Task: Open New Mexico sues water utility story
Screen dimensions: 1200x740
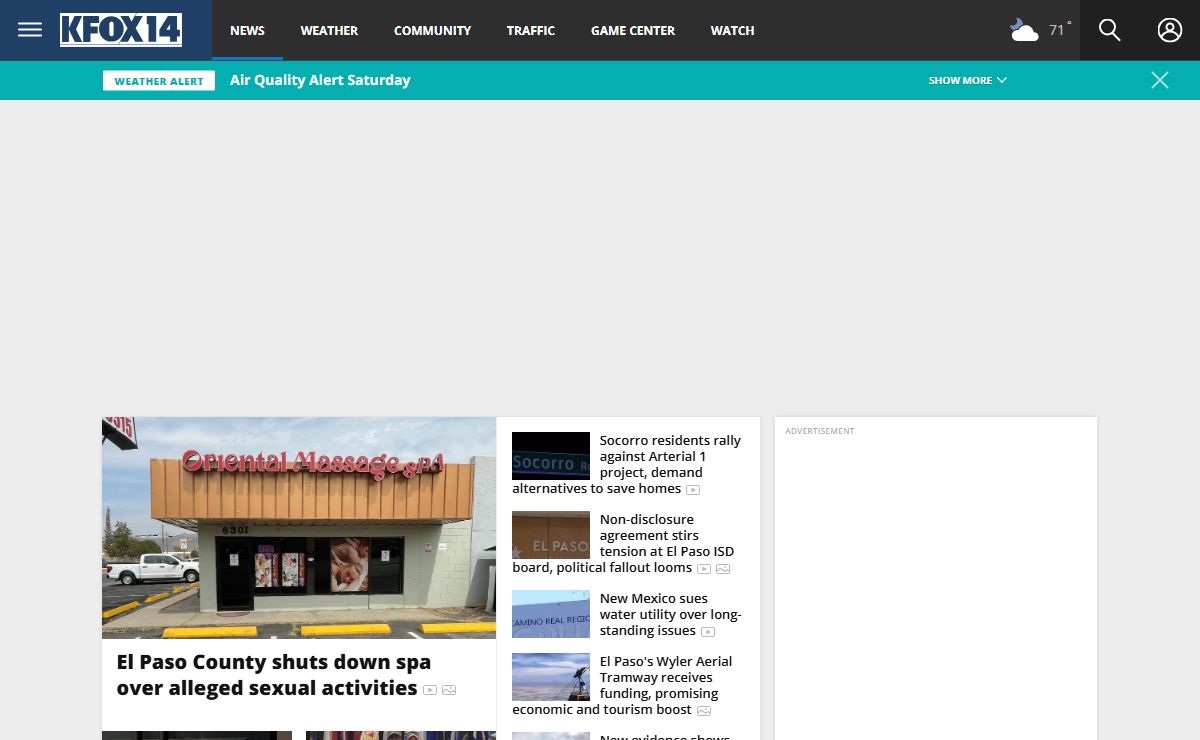Action: [670, 614]
